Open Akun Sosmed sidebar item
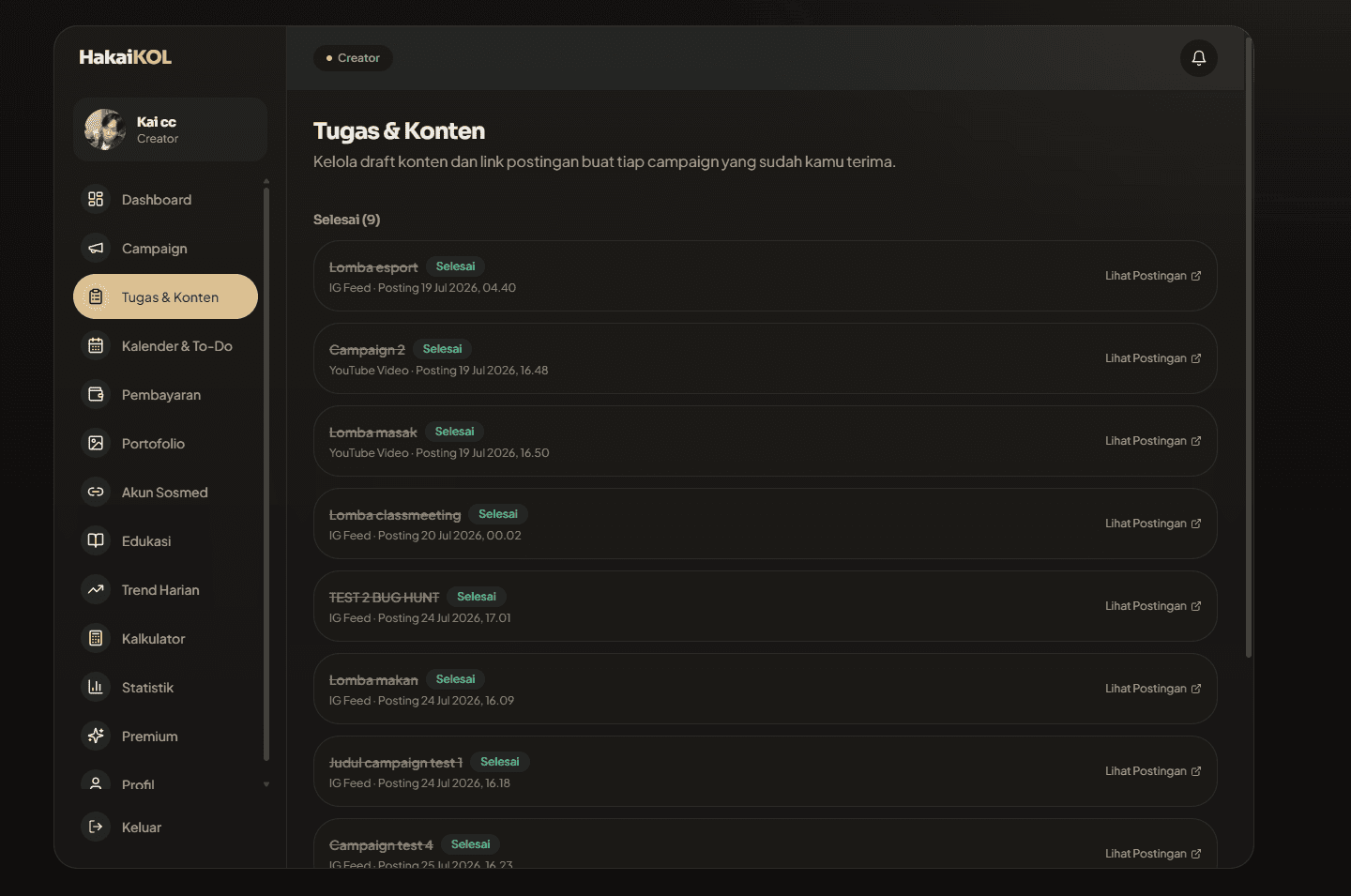Viewport: 1351px width, 896px height. point(165,492)
